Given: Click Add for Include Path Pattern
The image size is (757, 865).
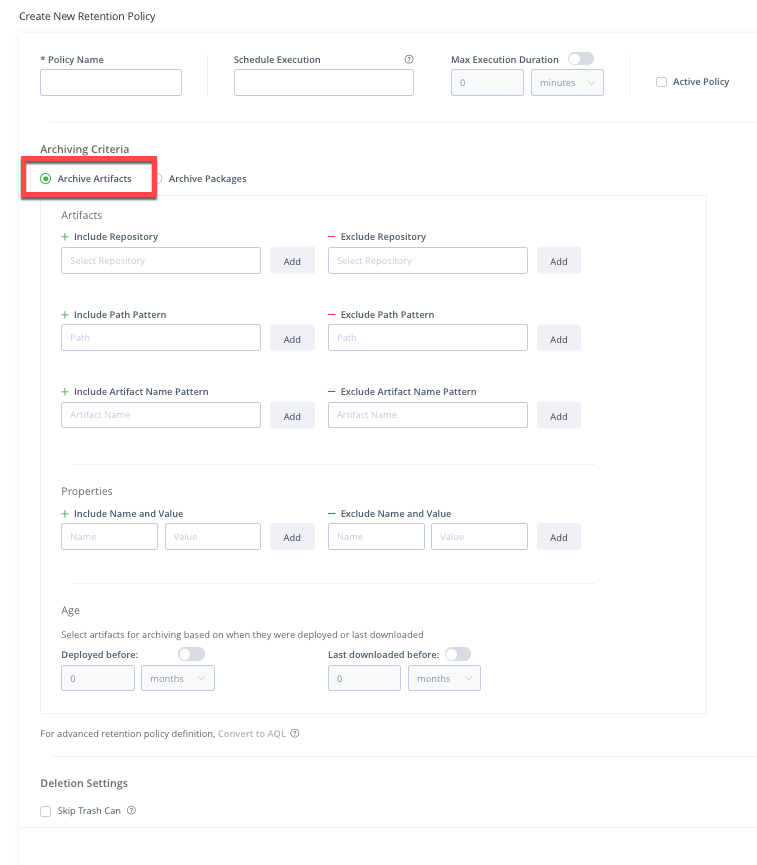Looking at the screenshot, I should 292,339.
